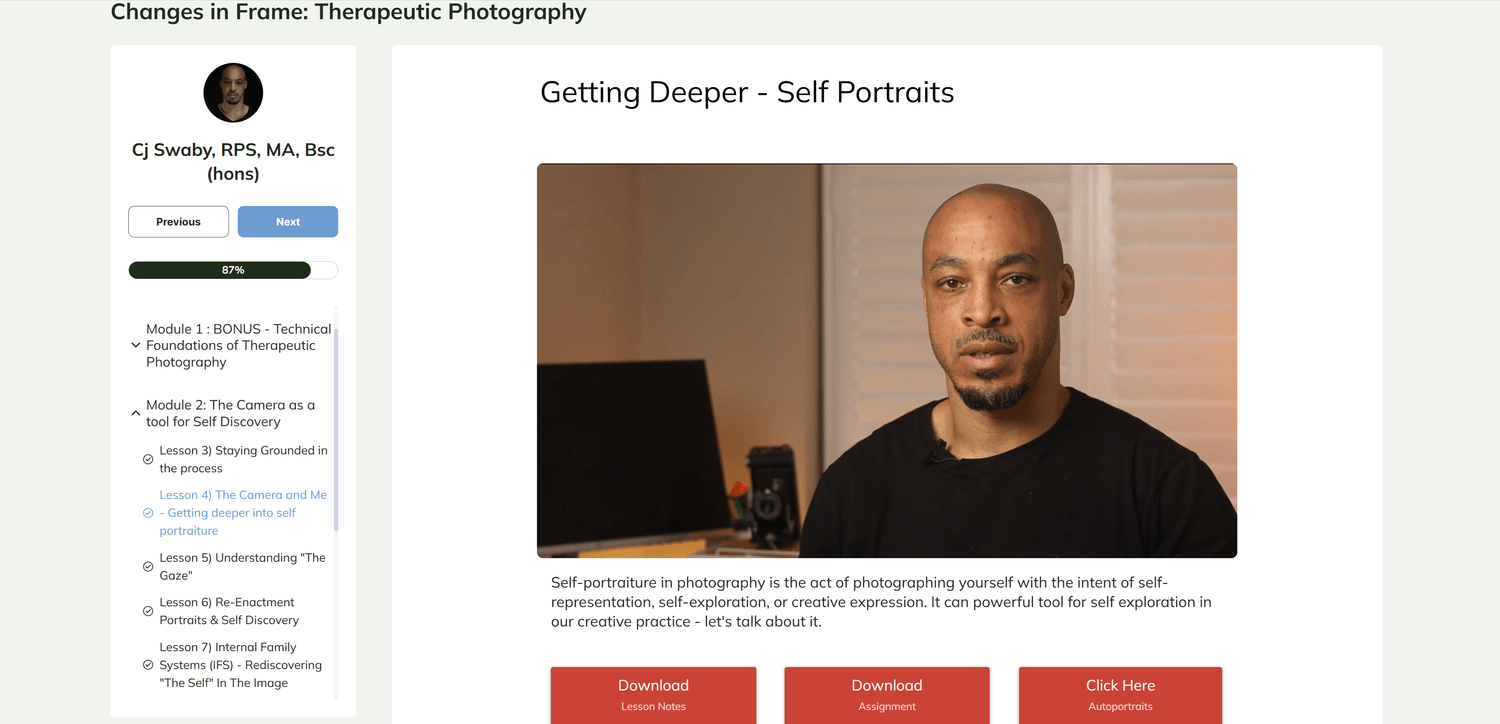Click the 87% course progress bar
This screenshot has height=724, width=1500.
[233, 270]
